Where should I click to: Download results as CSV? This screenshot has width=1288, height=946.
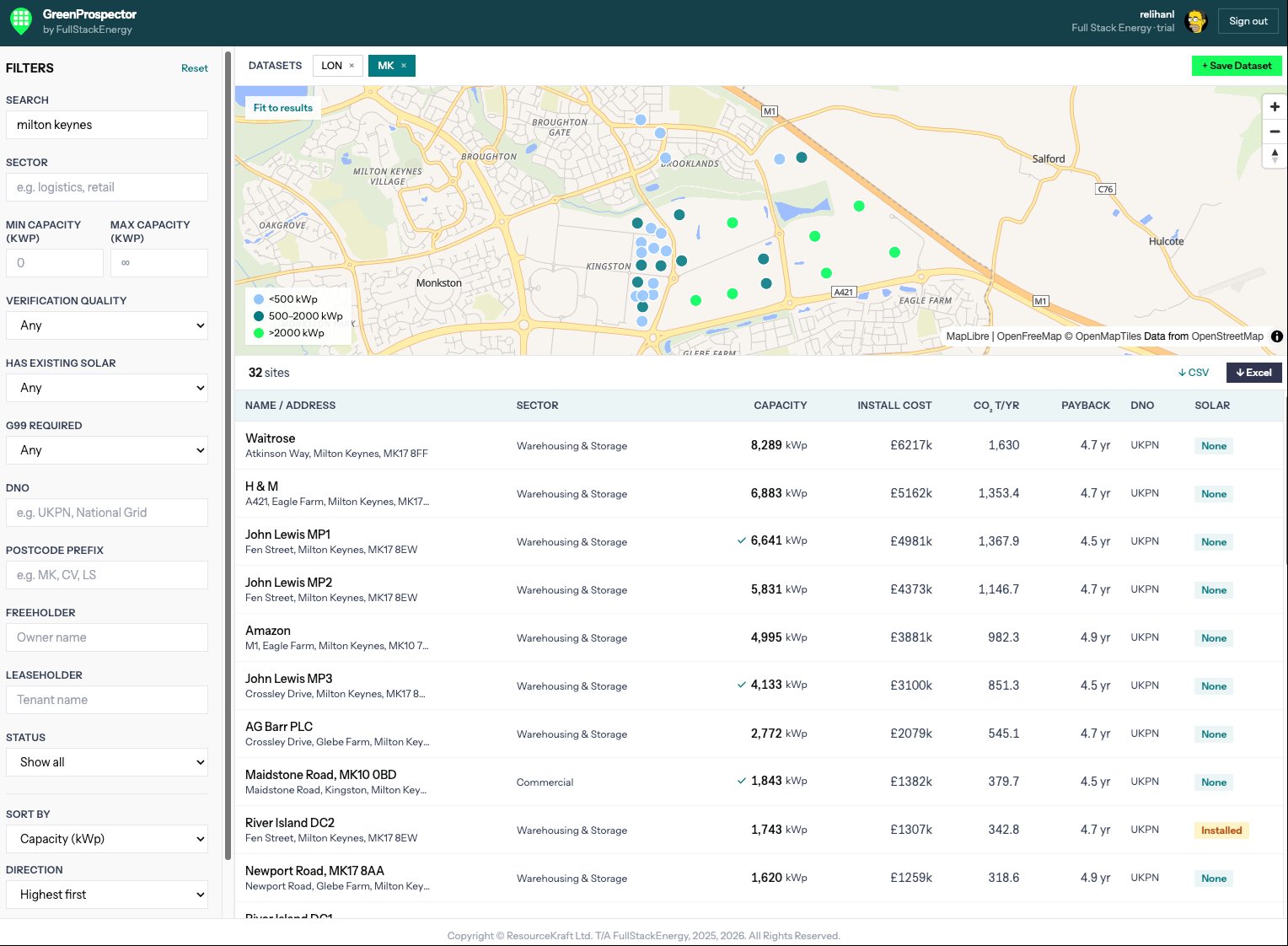point(1193,373)
